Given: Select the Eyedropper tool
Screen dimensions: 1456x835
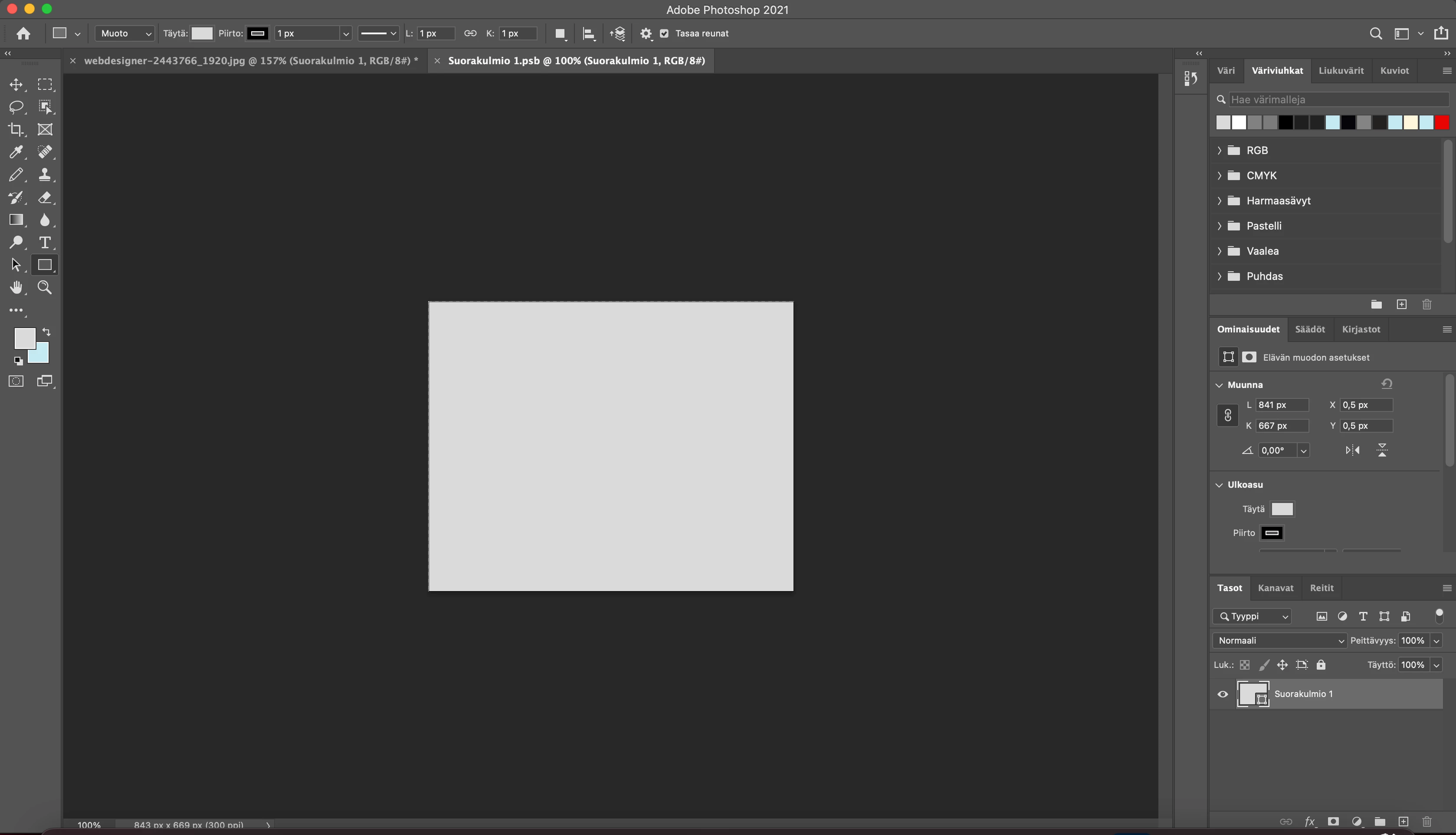Looking at the screenshot, I should click(x=16, y=152).
